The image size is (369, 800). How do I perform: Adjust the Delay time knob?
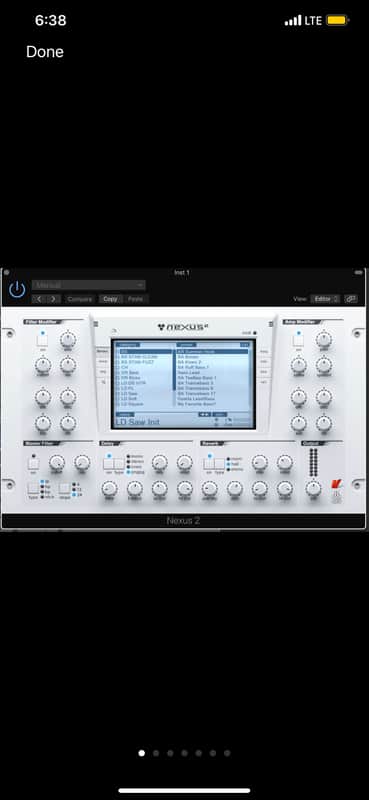109,489
